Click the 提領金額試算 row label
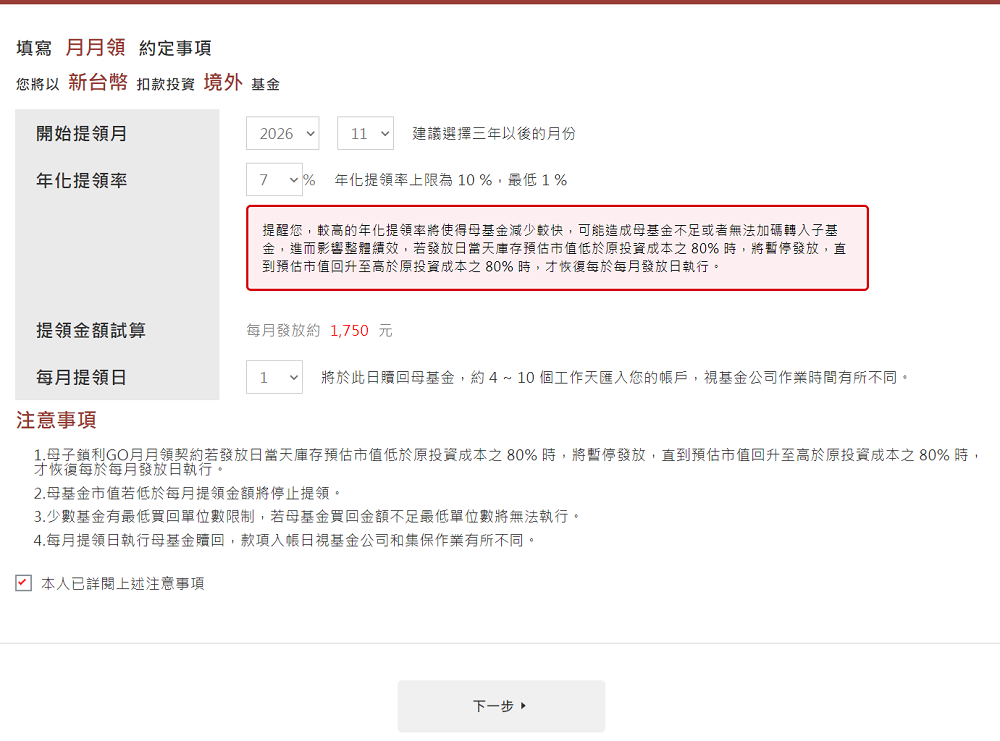The width and height of the screenshot is (1000, 741). tap(91, 330)
